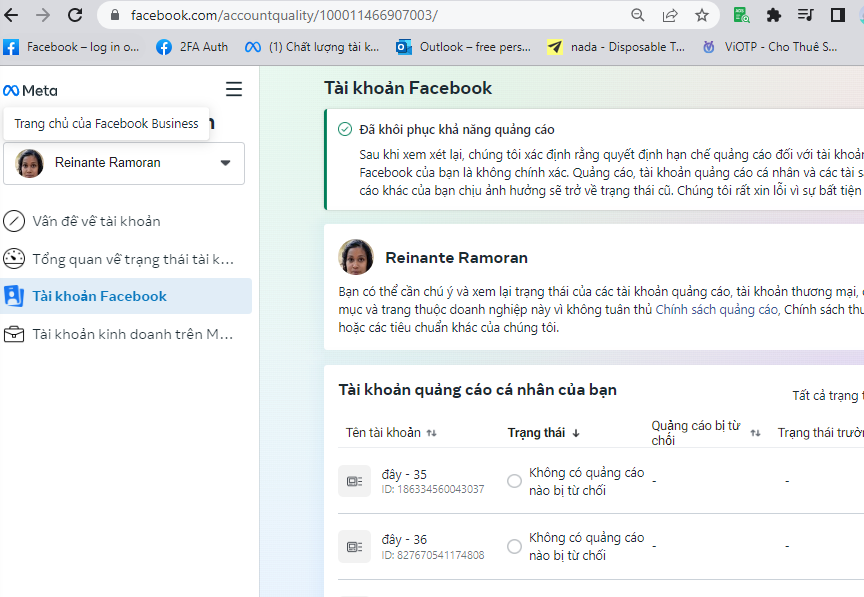Open the 2FA Auth bookmark
The height and width of the screenshot is (597, 864).
(192, 47)
